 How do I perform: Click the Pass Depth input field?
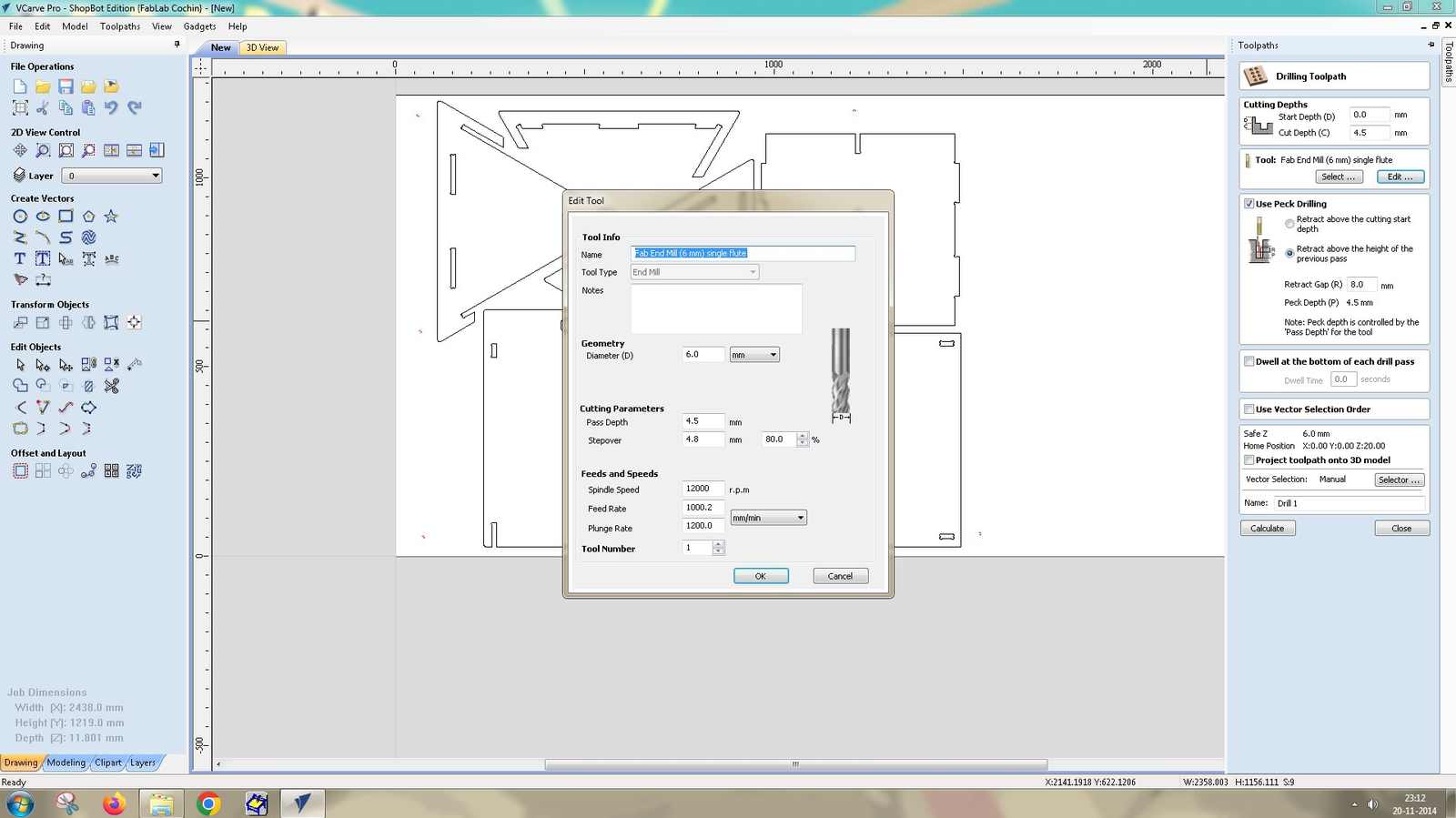pyautogui.click(x=703, y=421)
